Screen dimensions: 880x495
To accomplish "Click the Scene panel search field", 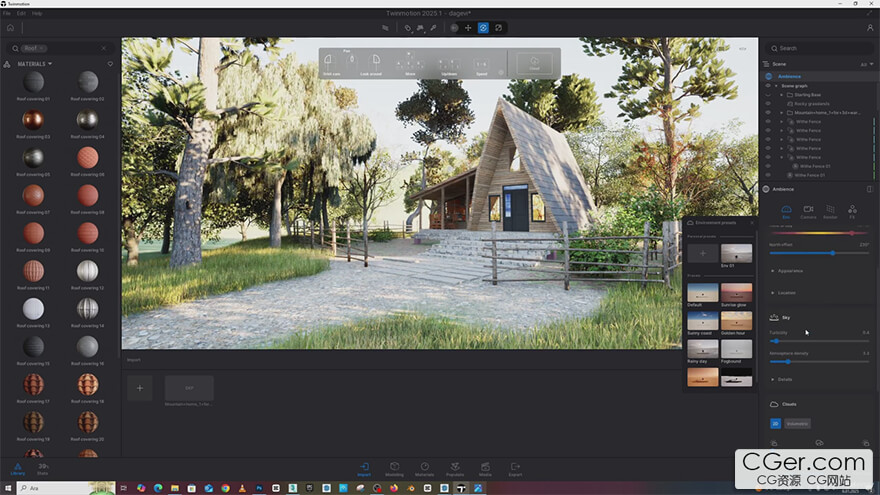I will (x=819, y=48).
